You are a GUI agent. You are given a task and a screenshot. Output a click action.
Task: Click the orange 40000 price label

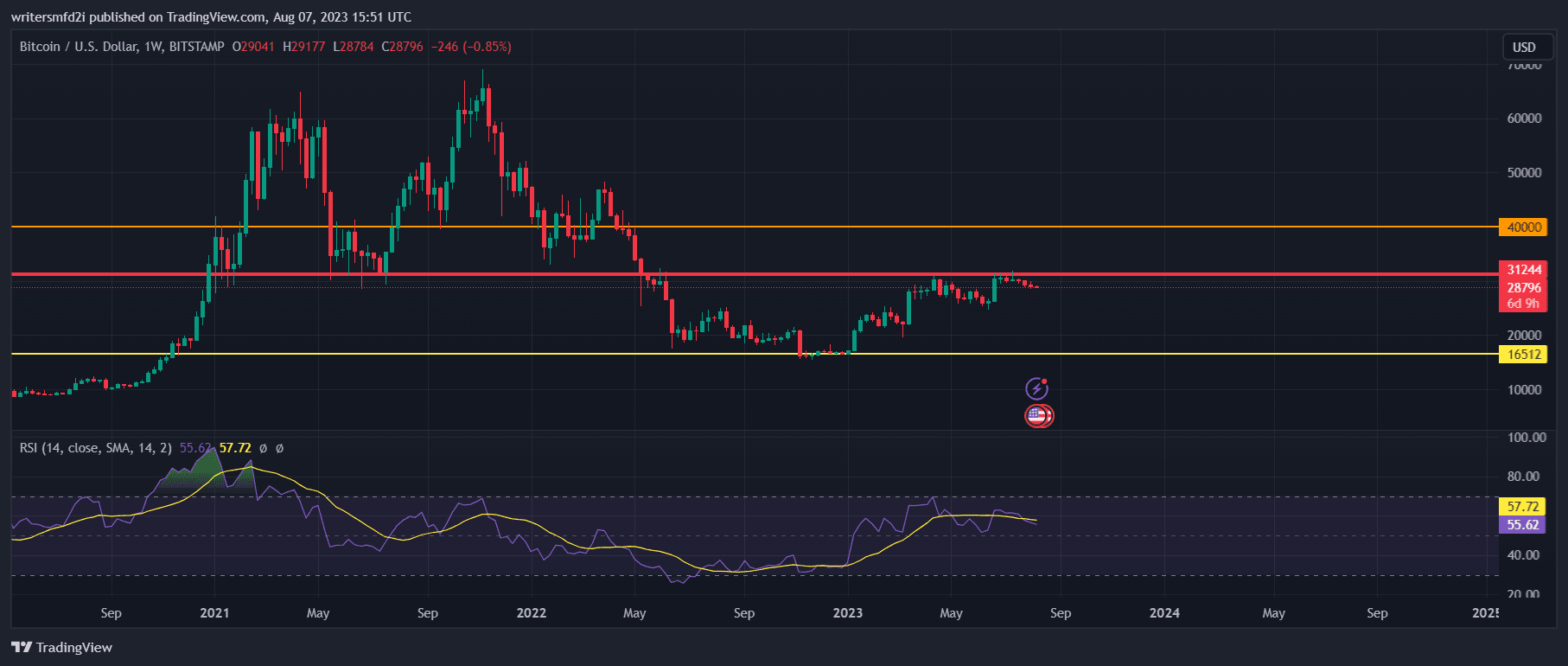coord(1523,227)
